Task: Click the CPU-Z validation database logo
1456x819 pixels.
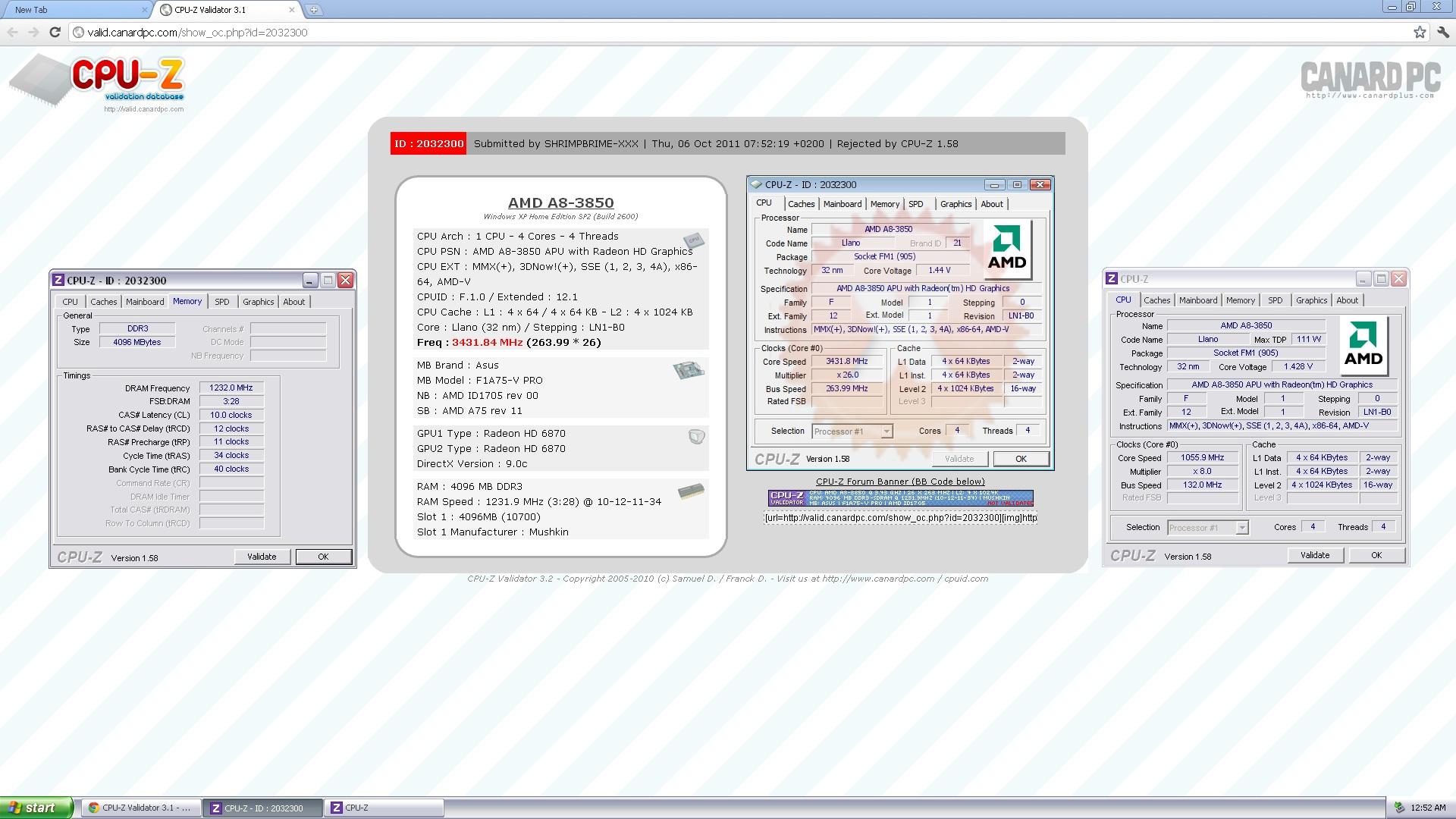Action: coord(97,82)
